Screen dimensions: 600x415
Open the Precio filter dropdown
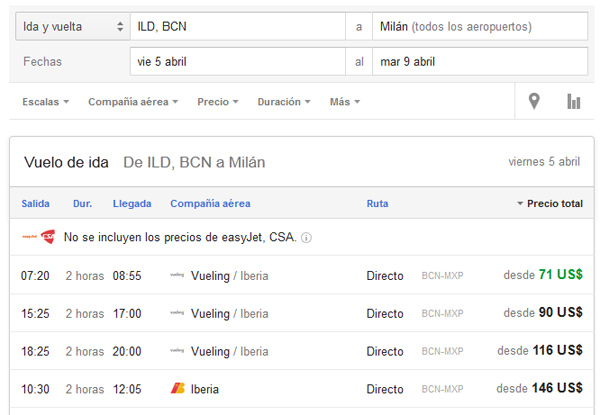(217, 102)
